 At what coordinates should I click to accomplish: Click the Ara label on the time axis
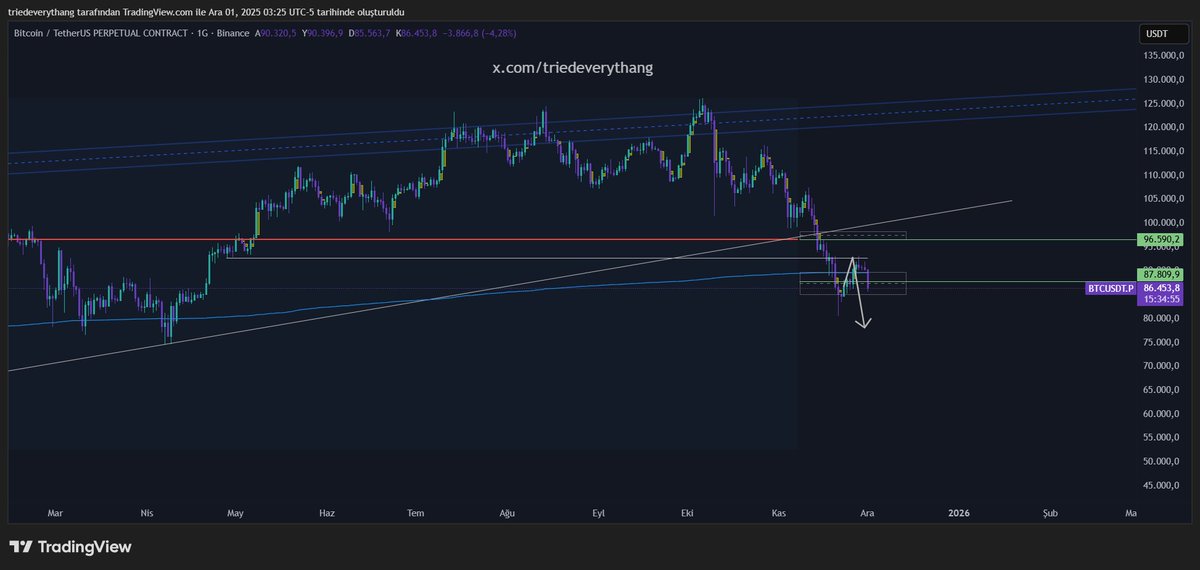tap(868, 513)
